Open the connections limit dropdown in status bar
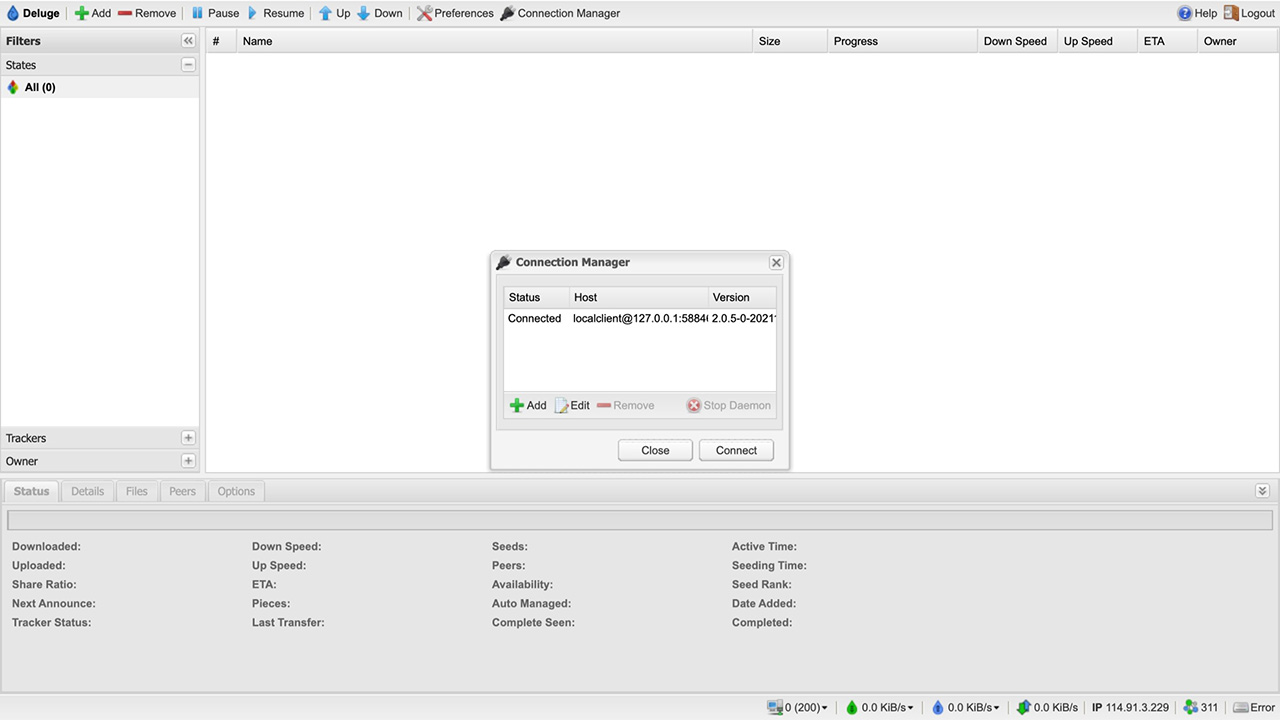Screen dimensions: 1280x720 click(798, 707)
